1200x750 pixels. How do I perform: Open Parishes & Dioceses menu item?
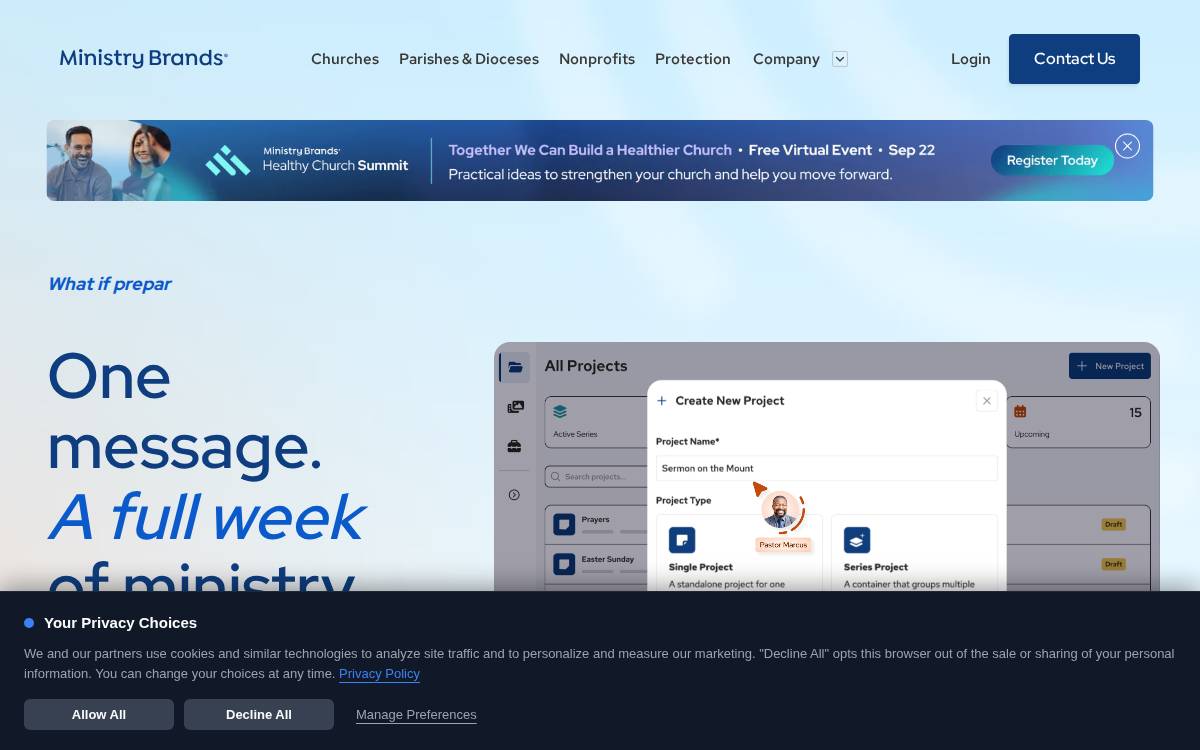469,59
